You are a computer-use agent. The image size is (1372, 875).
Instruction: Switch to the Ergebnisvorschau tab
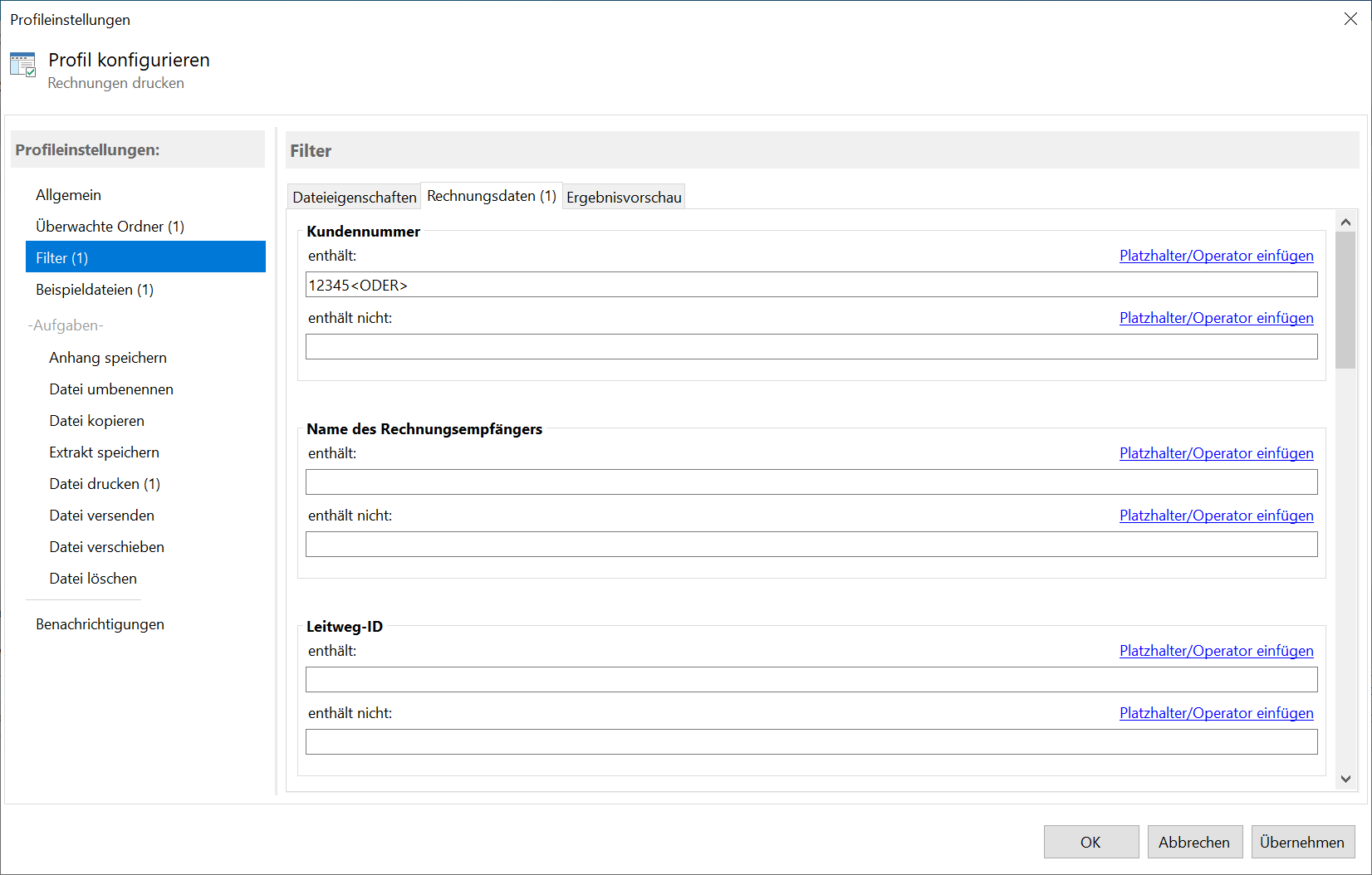pyautogui.click(x=624, y=197)
